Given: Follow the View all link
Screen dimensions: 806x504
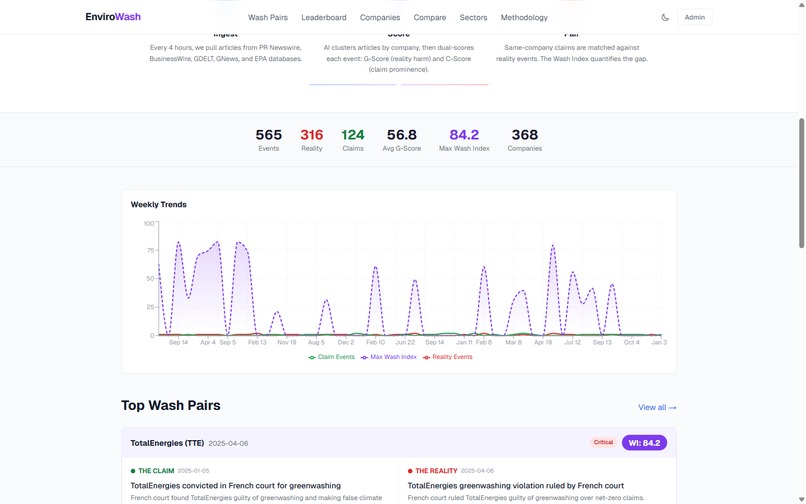Looking at the screenshot, I should [657, 407].
